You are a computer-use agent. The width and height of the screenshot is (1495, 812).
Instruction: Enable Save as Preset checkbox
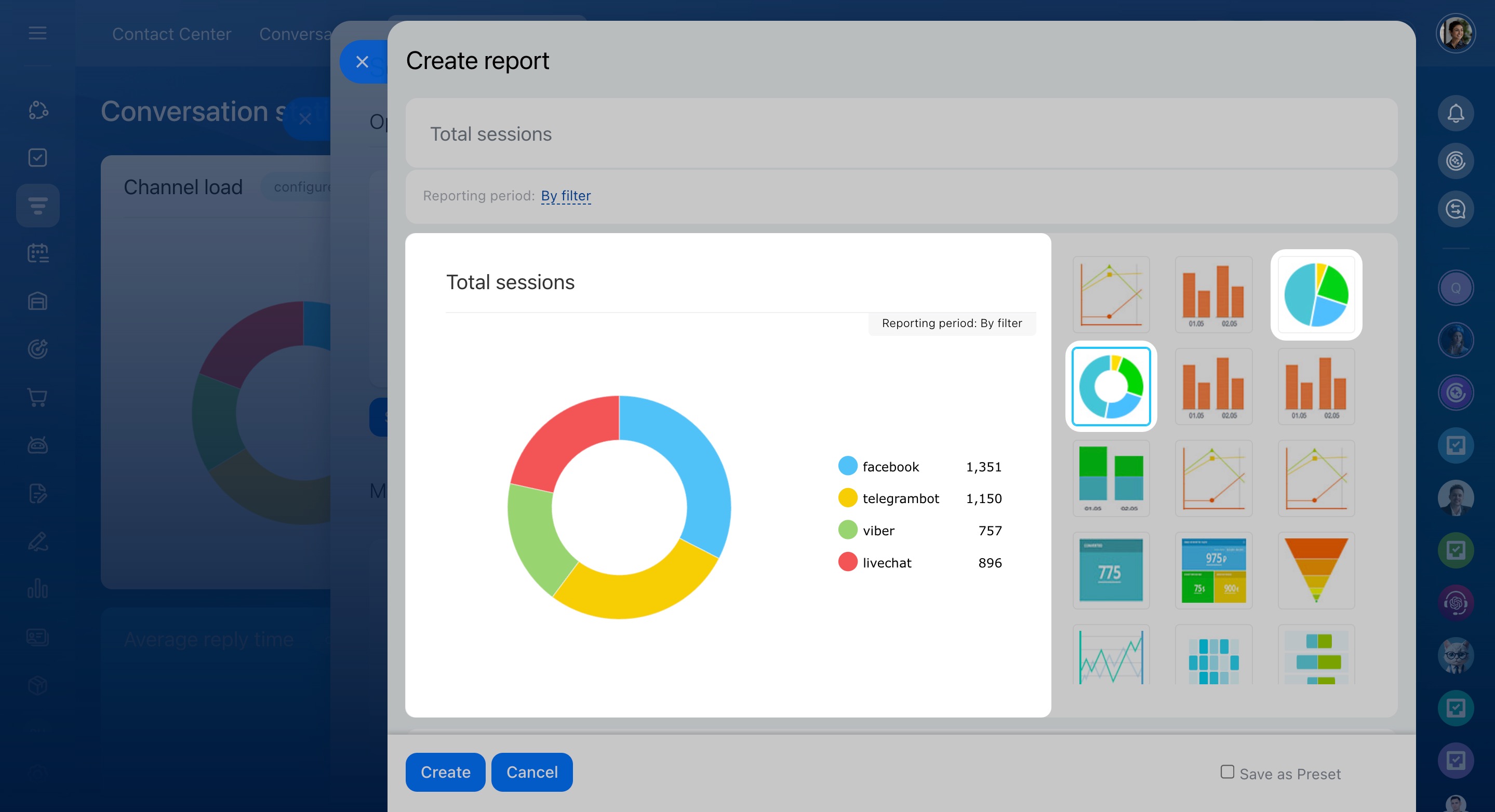point(1227,772)
